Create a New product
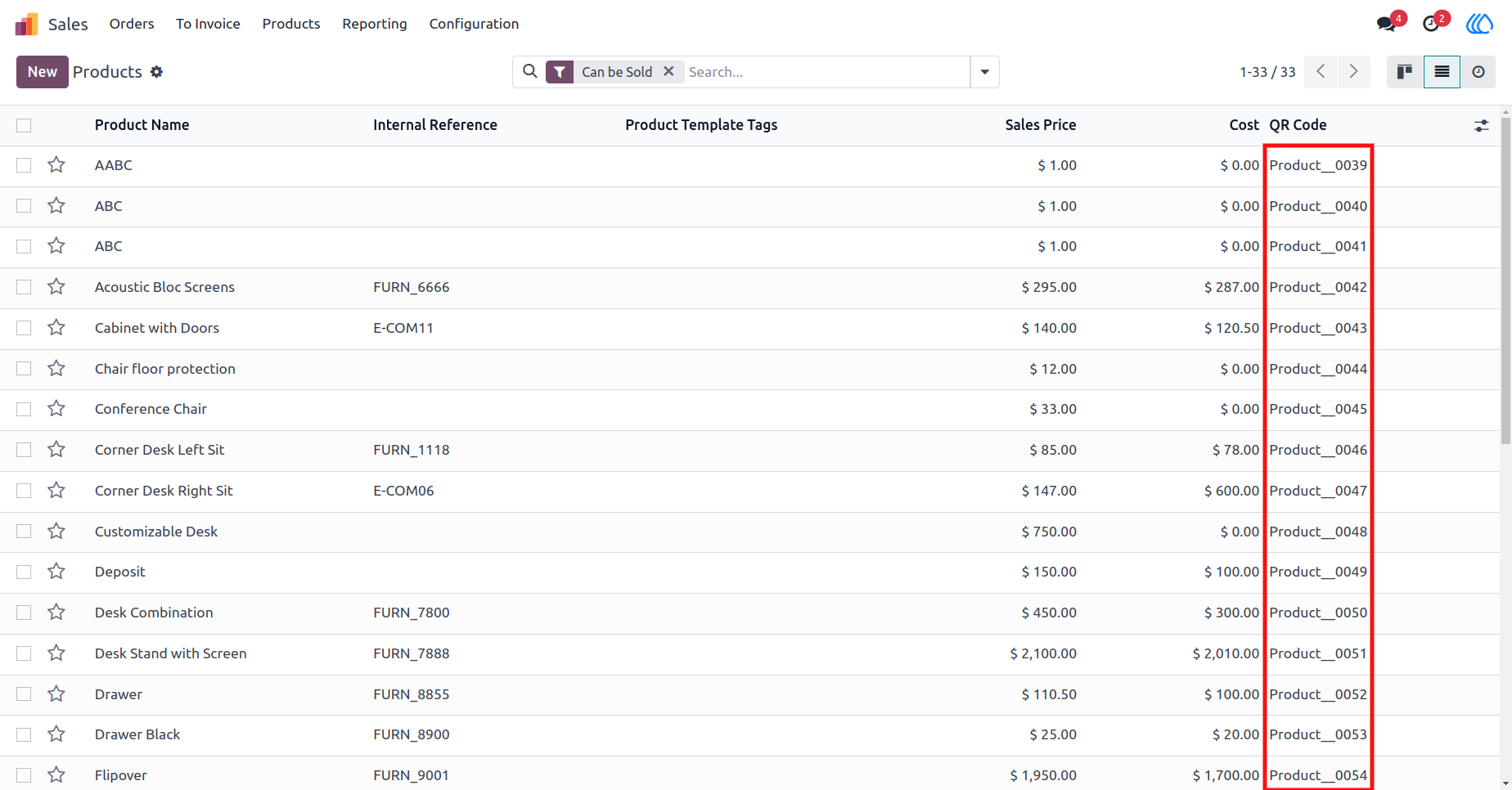1512x790 pixels. tap(43, 72)
